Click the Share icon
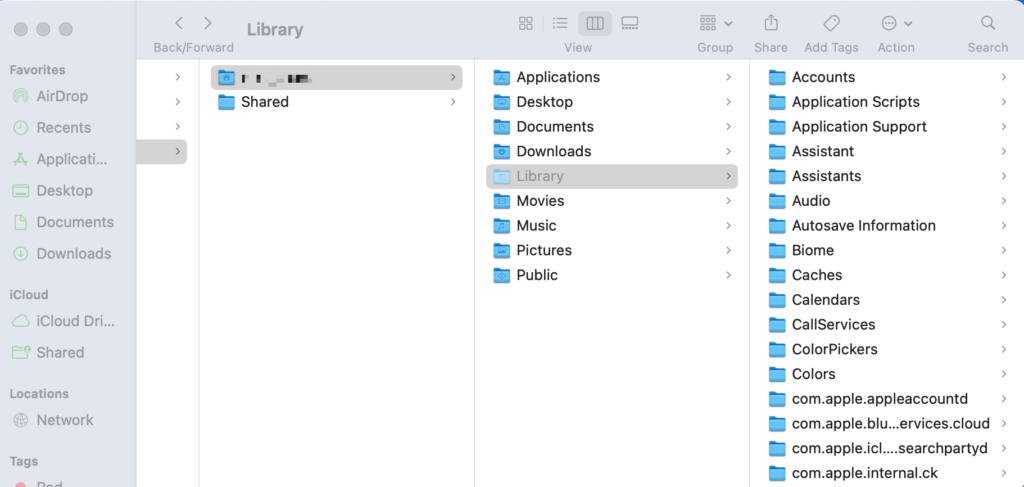This screenshot has height=487, width=1024. click(771, 23)
